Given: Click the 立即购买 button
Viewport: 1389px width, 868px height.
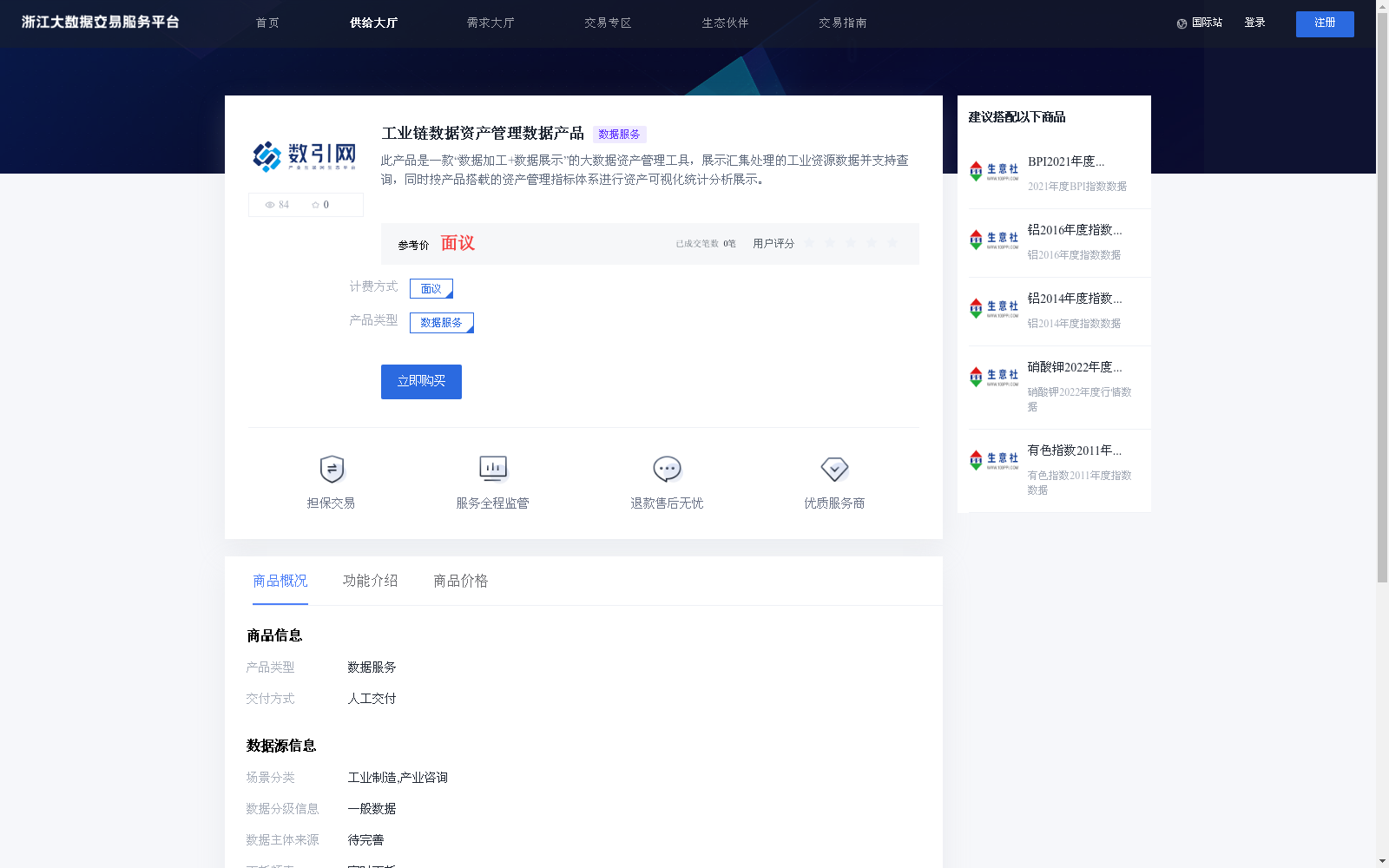Looking at the screenshot, I should (421, 382).
